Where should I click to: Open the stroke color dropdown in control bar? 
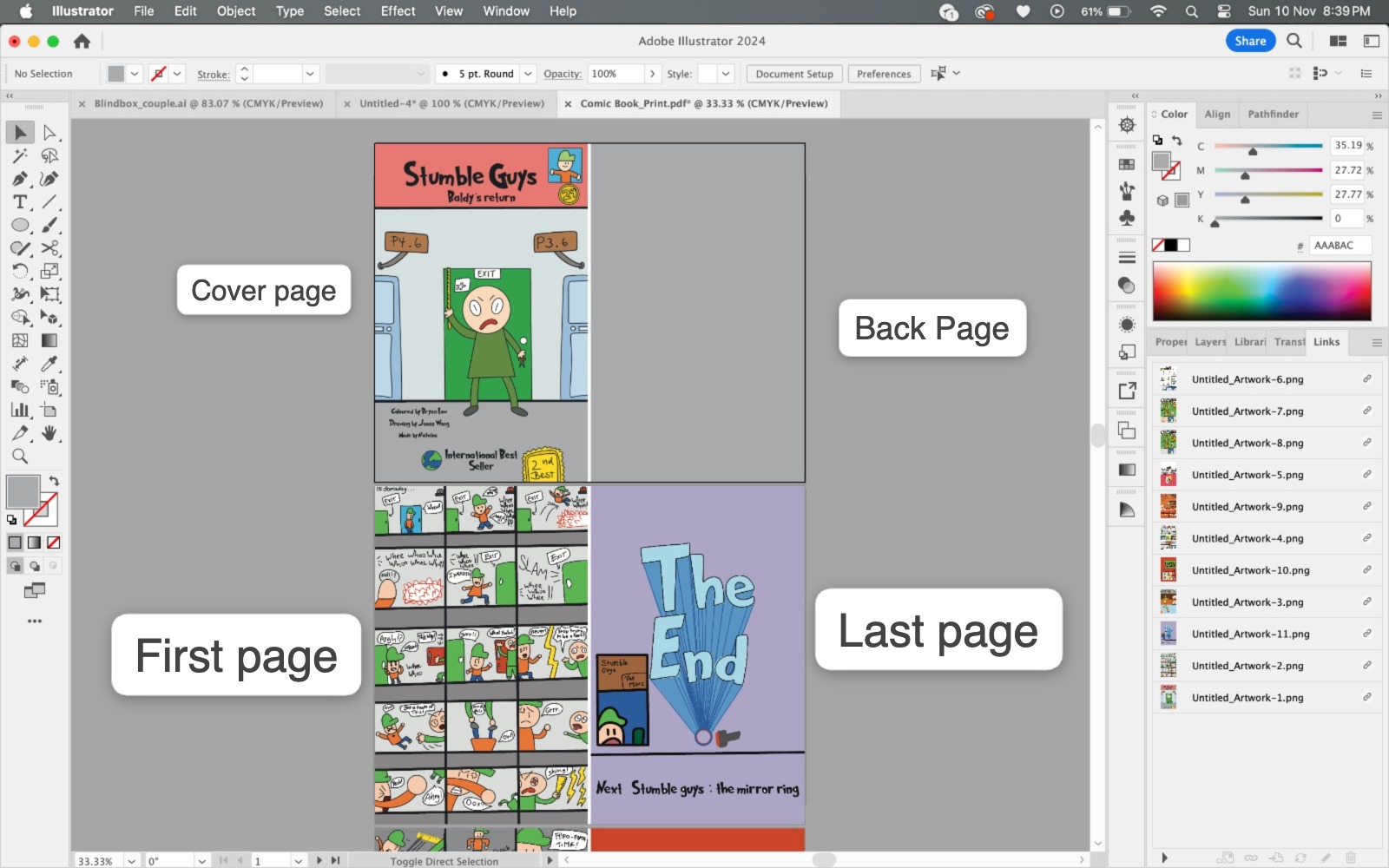(178, 74)
